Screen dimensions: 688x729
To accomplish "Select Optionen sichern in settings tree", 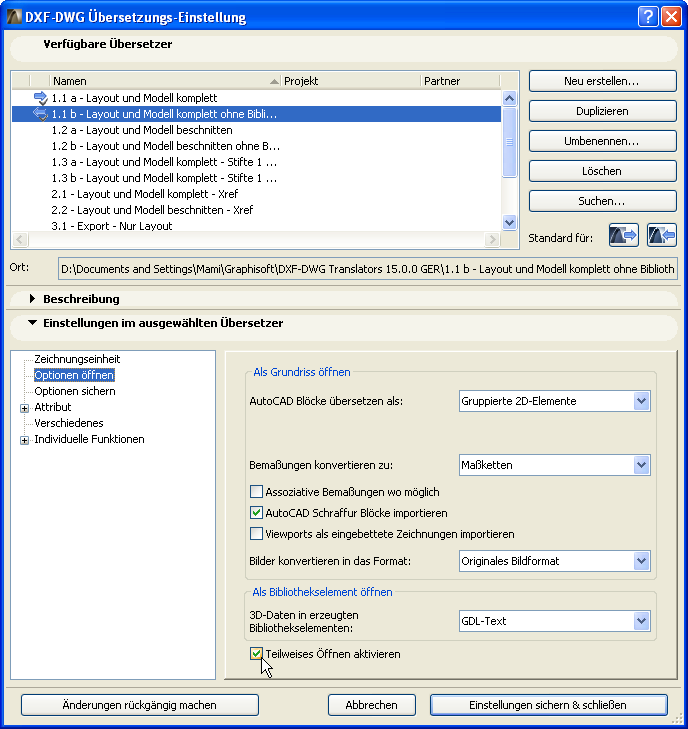I will click(74, 391).
